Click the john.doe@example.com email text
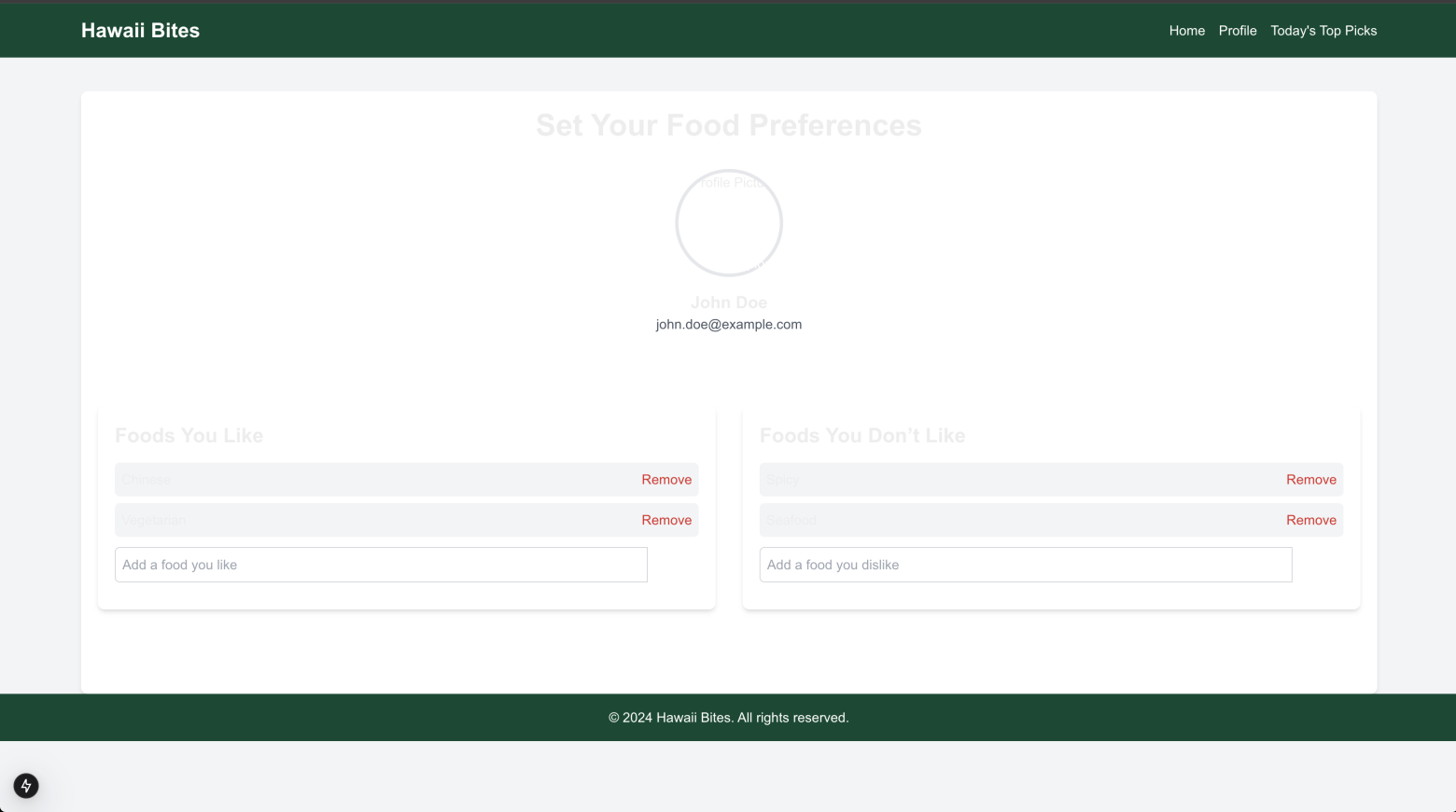1456x812 pixels. 729,324
